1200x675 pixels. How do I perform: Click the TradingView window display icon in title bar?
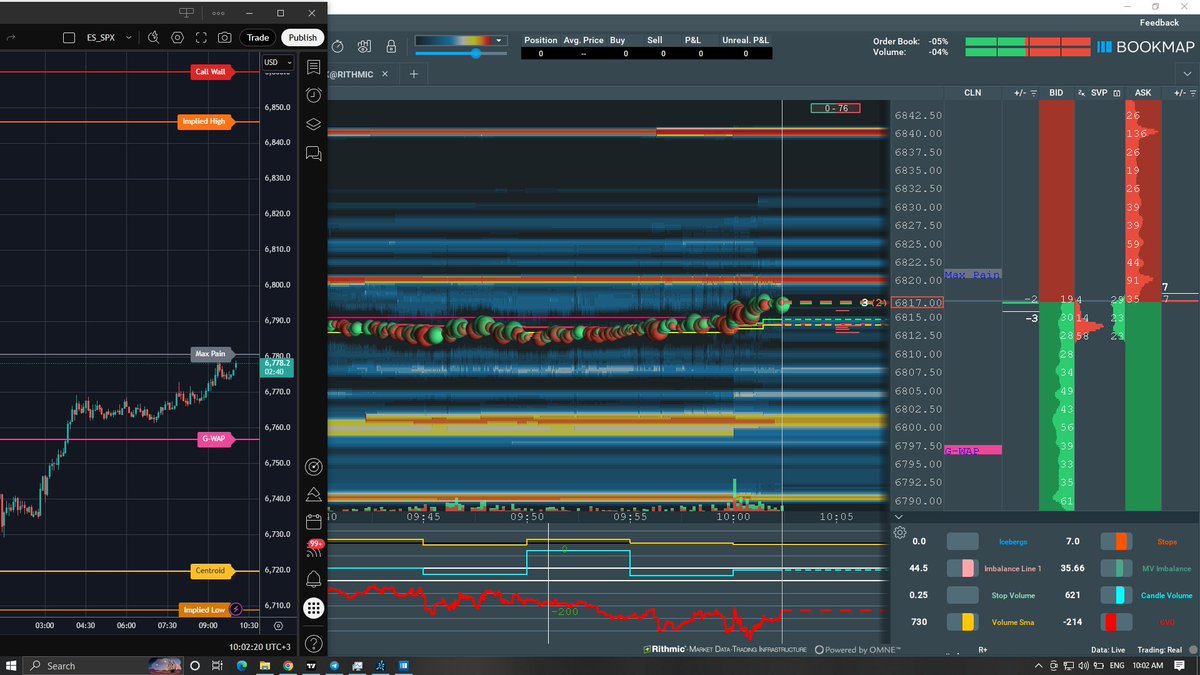click(x=186, y=12)
